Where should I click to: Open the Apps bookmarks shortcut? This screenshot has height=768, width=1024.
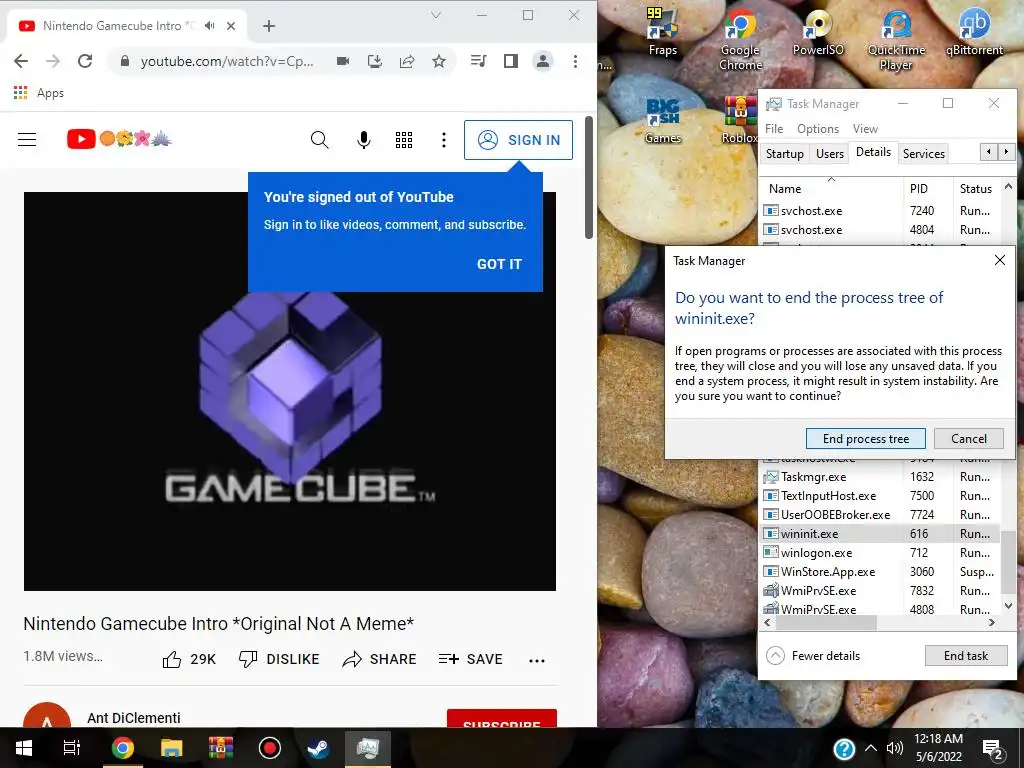(x=39, y=93)
